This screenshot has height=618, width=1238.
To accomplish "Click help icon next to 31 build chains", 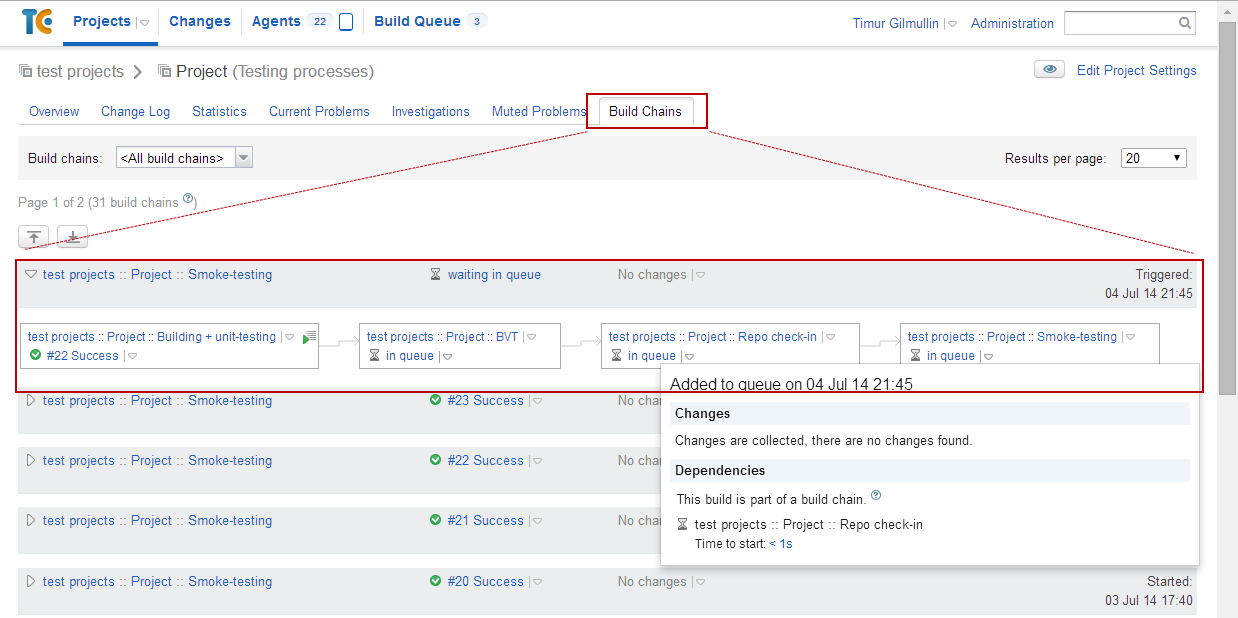I will [188, 199].
